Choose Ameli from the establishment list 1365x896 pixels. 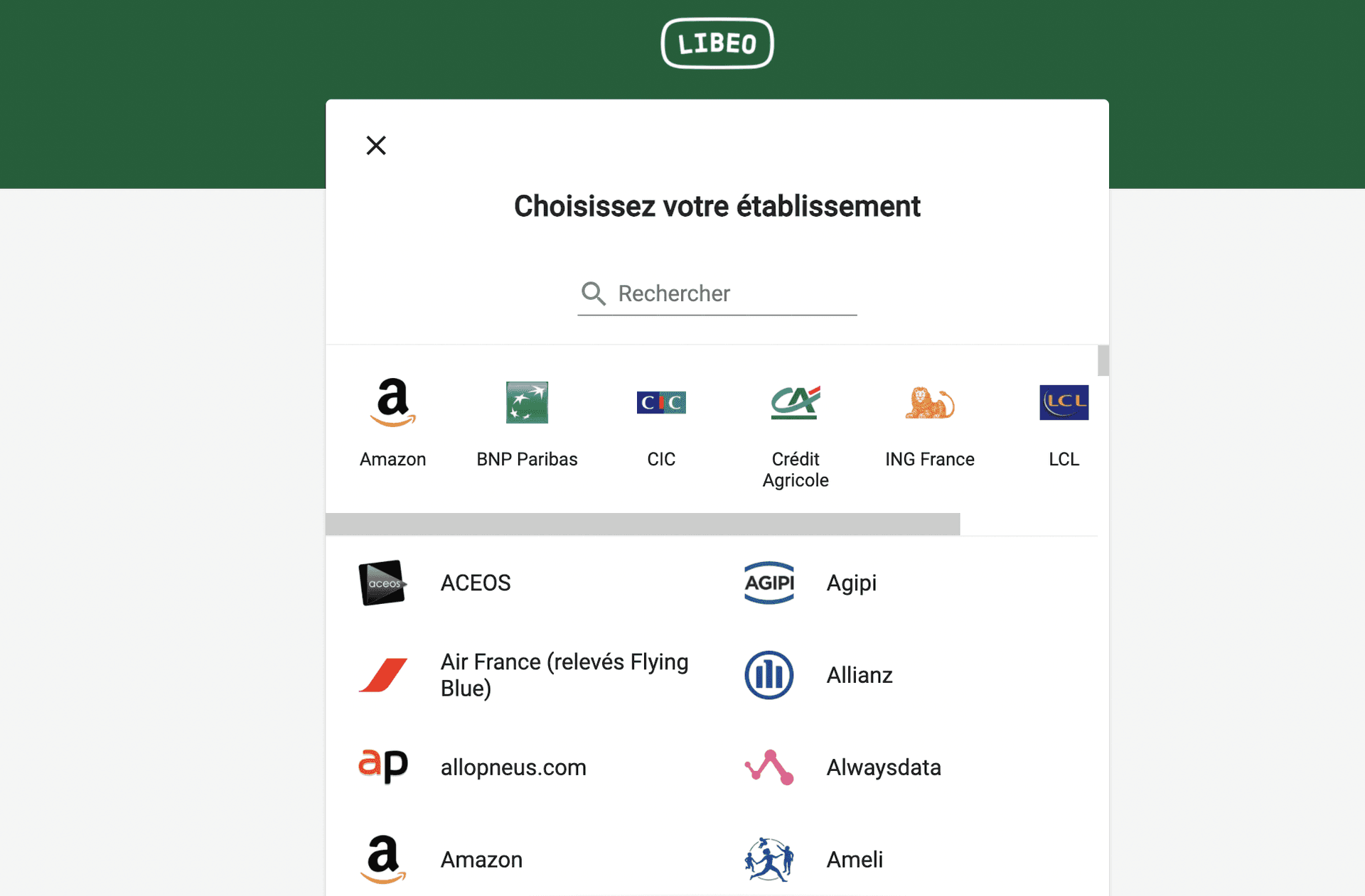(x=855, y=860)
